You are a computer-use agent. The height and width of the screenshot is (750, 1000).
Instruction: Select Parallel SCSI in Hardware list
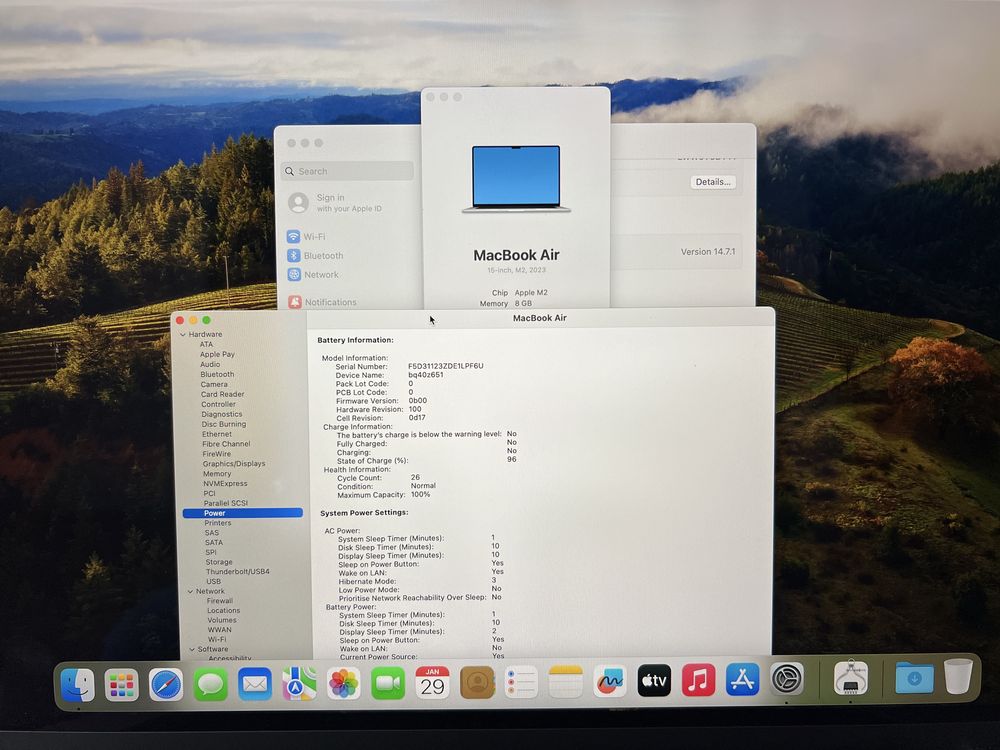click(x=226, y=503)
